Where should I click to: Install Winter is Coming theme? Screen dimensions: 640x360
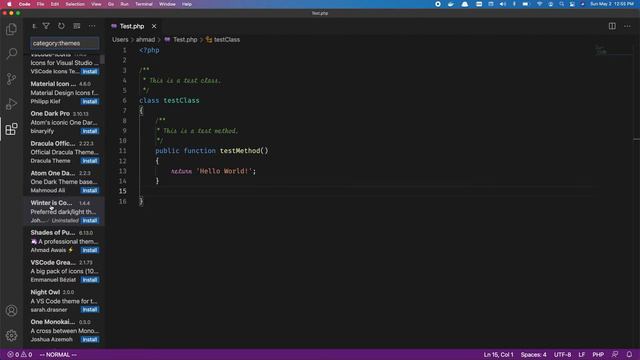[89, 220]
